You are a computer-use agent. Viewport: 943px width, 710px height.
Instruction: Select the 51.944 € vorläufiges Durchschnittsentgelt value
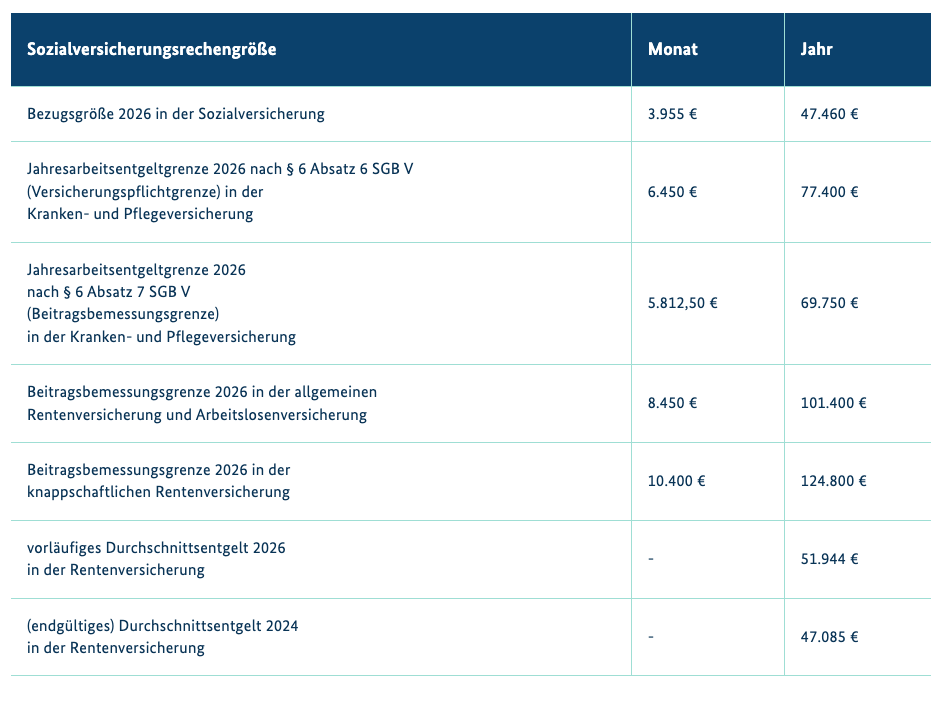tap(829, 559)
